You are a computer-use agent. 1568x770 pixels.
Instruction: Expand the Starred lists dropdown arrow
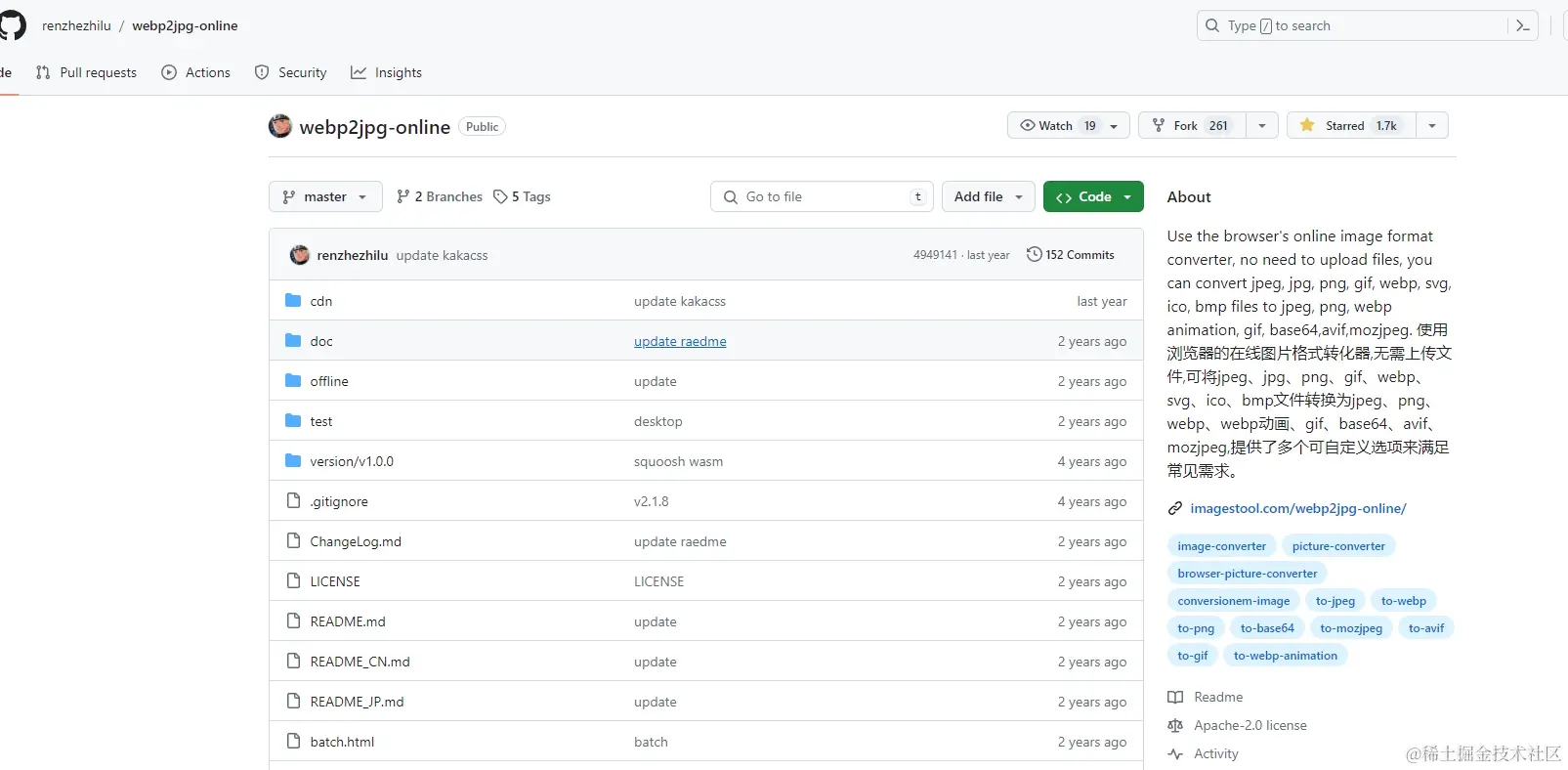click(x=1432, y=125)
